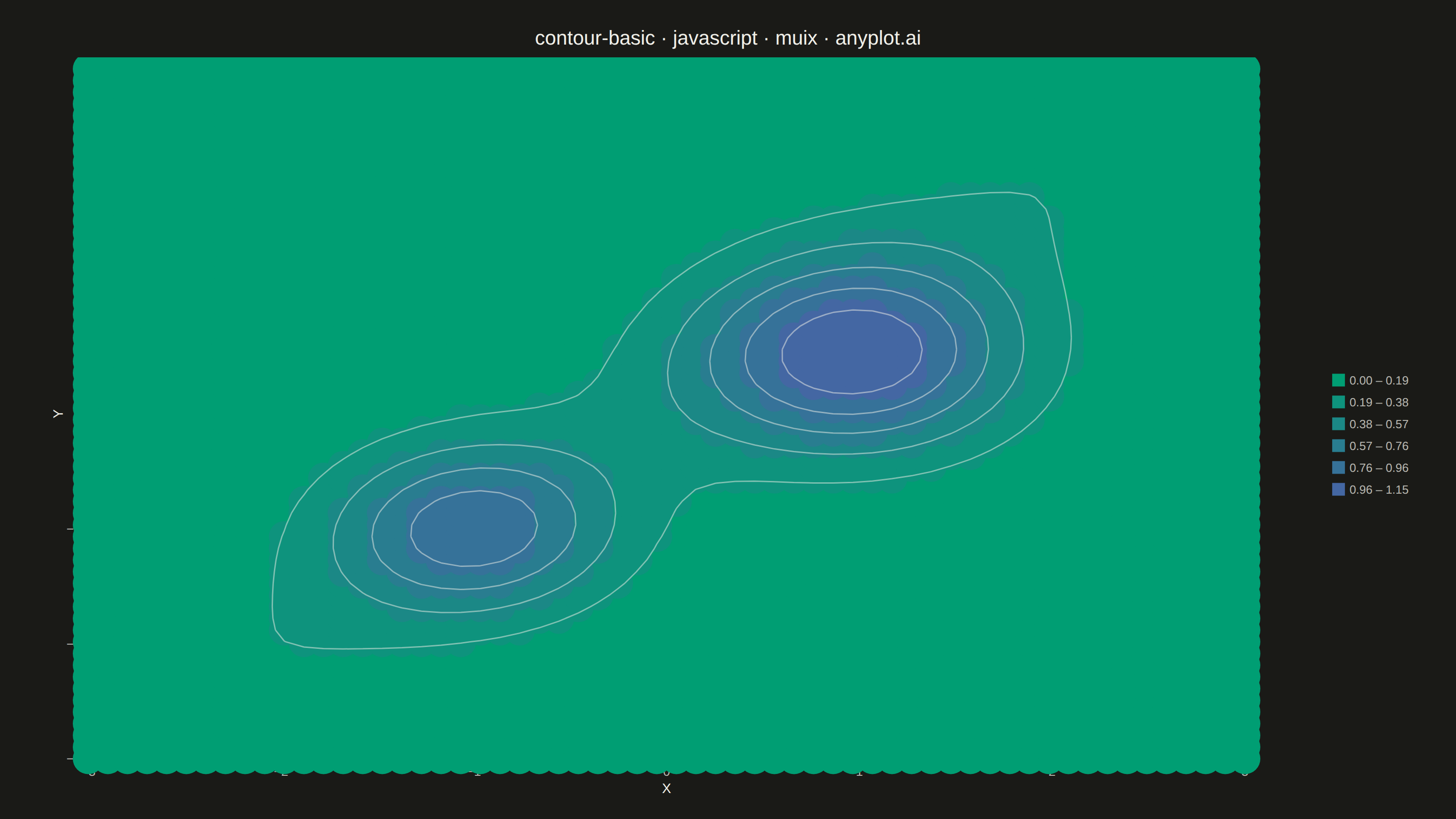Click the lower-left innermost contour peak region
Viewport: 1456px width, 819px height.
[474, 528]
